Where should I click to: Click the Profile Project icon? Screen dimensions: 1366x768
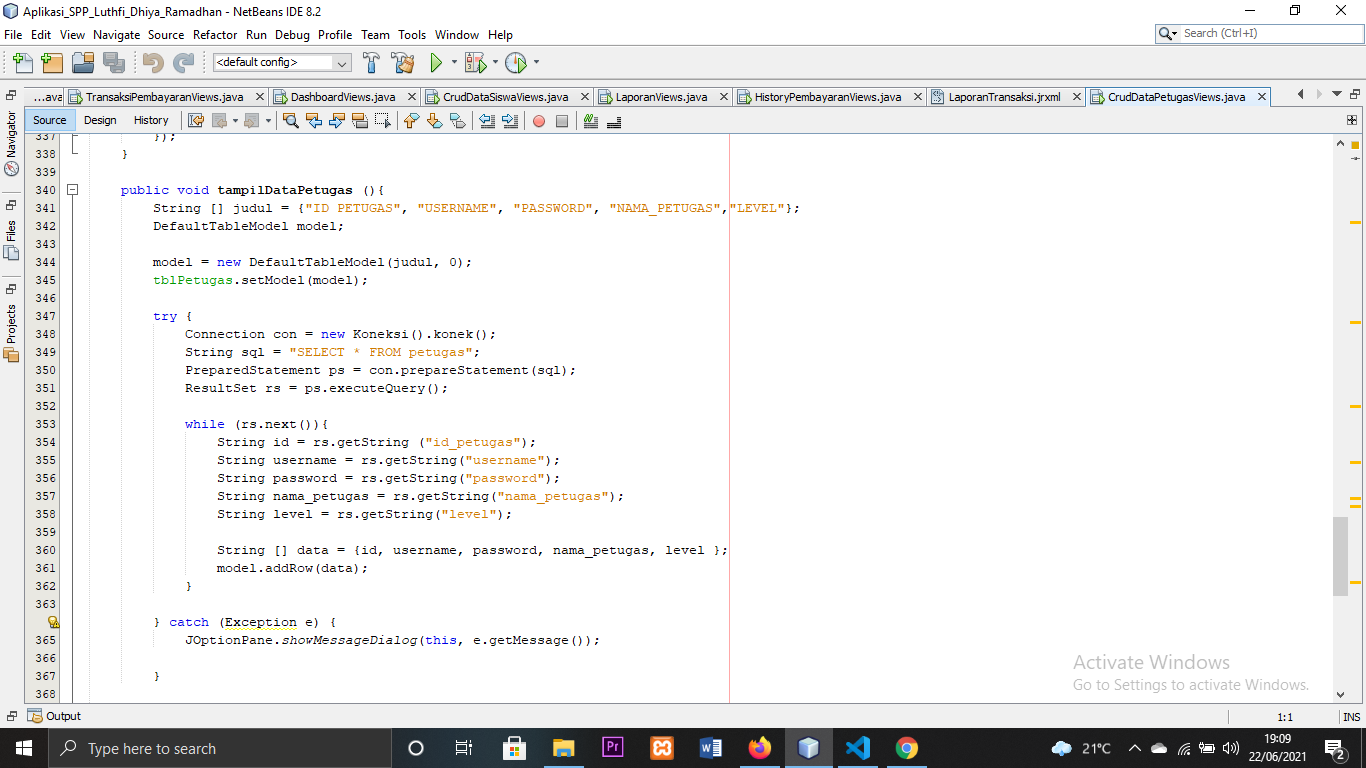pyautogui.click(x=515, y=63)
